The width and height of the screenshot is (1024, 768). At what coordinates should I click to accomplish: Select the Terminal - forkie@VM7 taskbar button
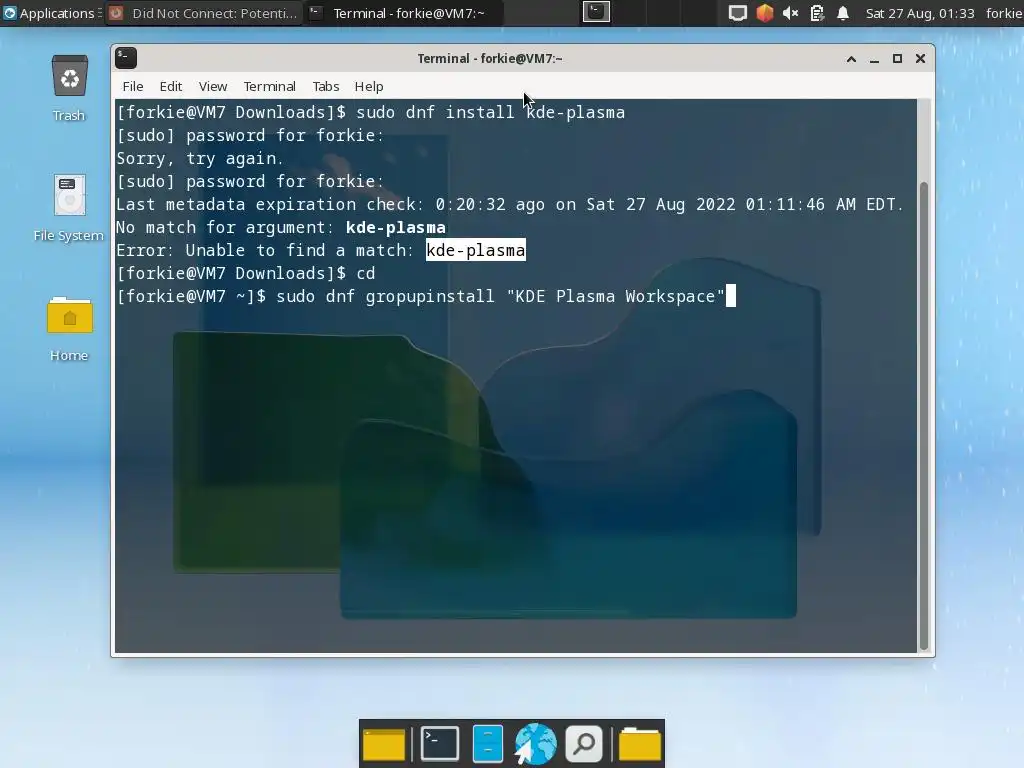tap(404, 13)
